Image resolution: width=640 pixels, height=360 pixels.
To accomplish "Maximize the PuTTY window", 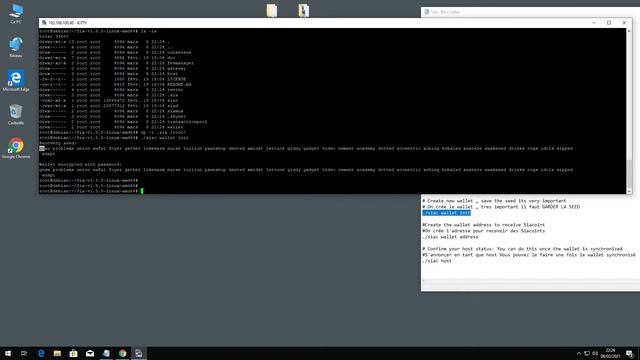I will coord(609,23).
